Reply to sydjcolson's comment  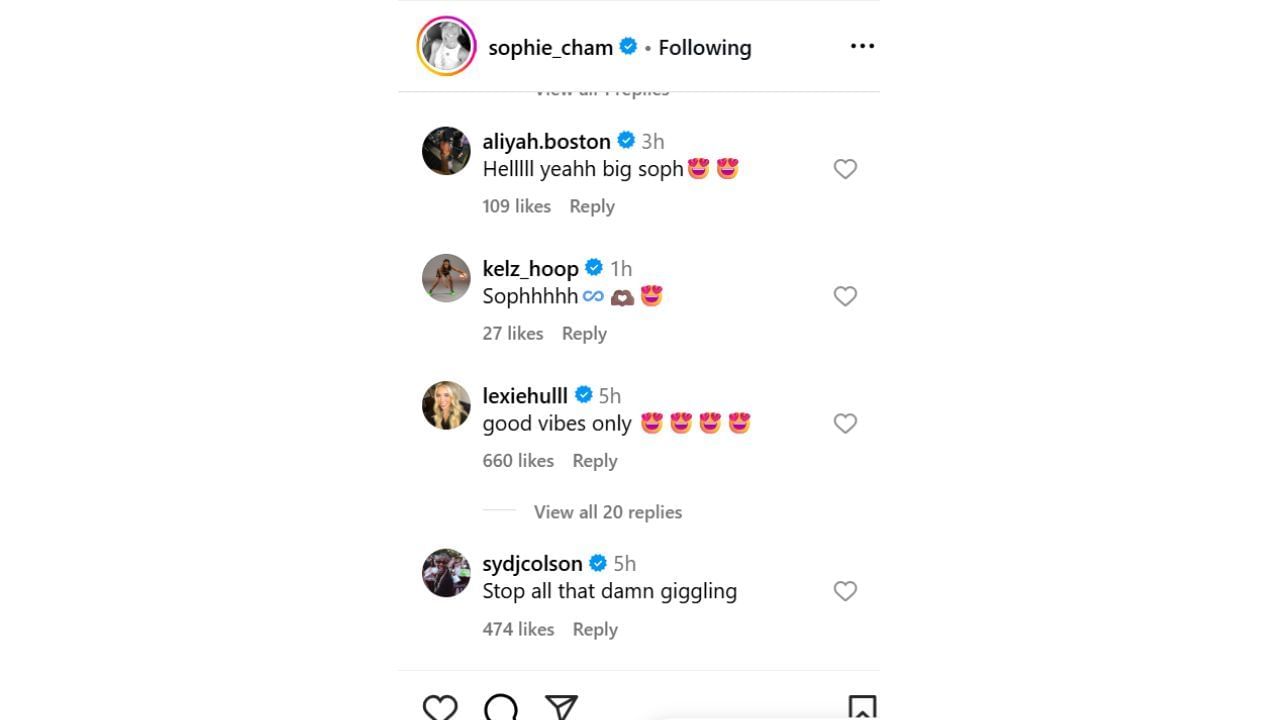point(595,629)
